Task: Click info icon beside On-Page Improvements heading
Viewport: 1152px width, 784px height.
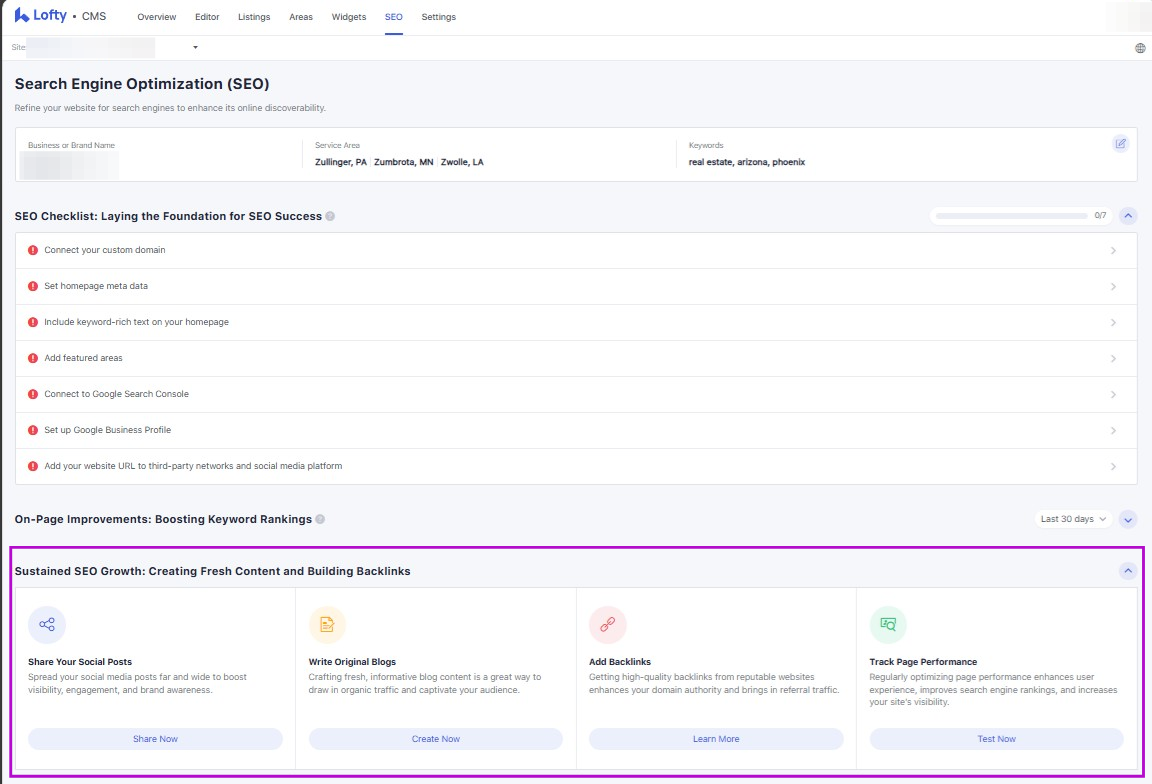Action: (320, 519)
